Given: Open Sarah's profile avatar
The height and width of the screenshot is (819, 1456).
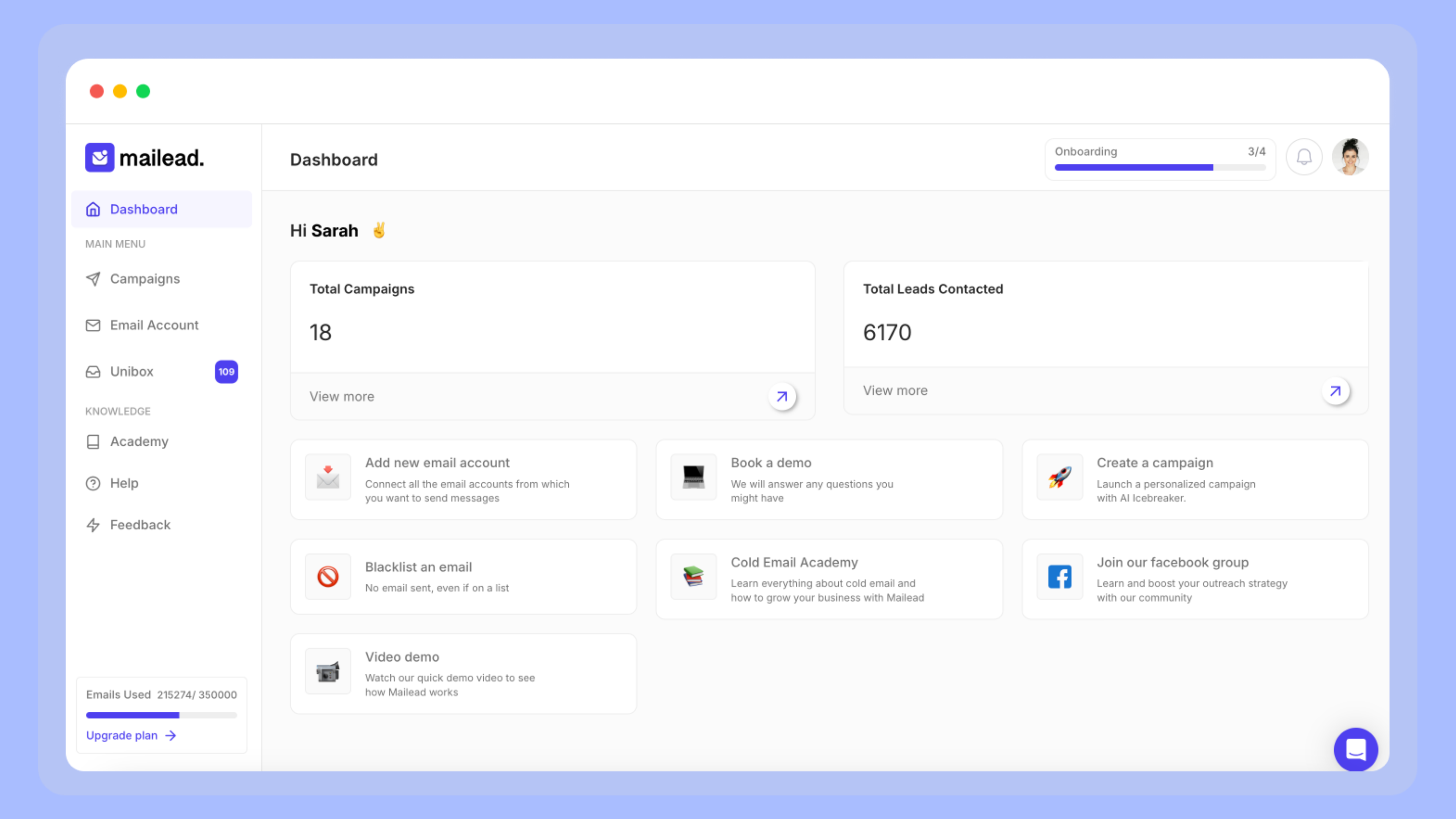Looking at the screenshot, I should pos(1350,157).
